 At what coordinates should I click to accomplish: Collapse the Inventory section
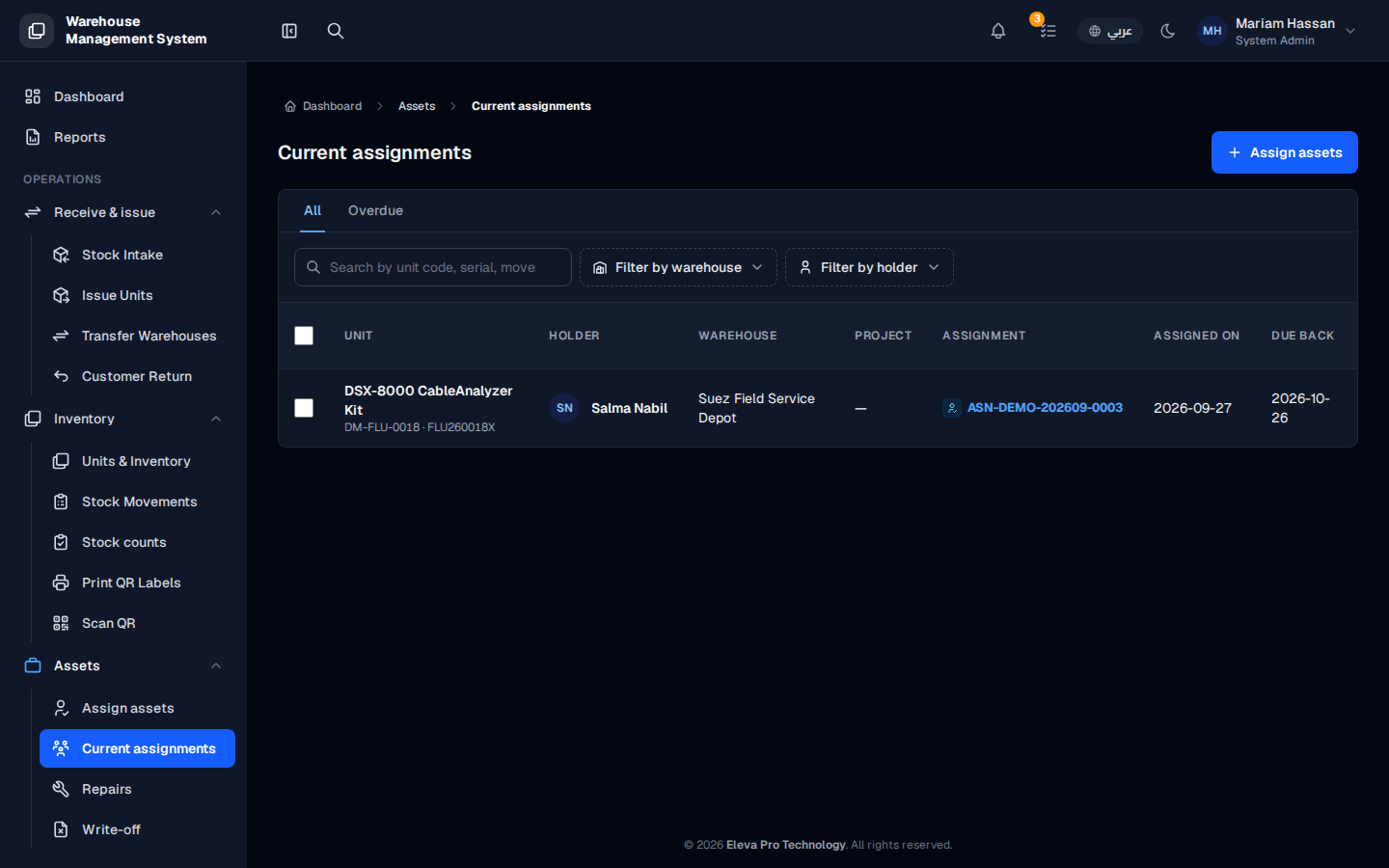tap(123, 419)
